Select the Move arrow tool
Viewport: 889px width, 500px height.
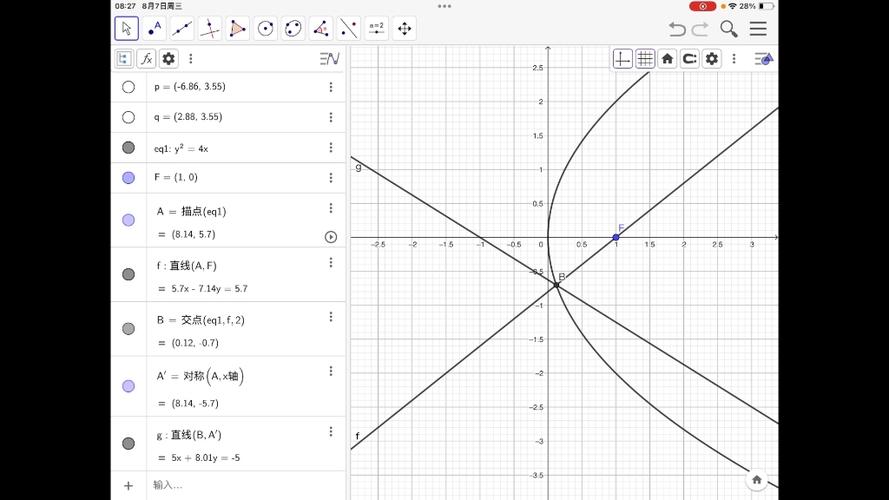click(126, 28)
